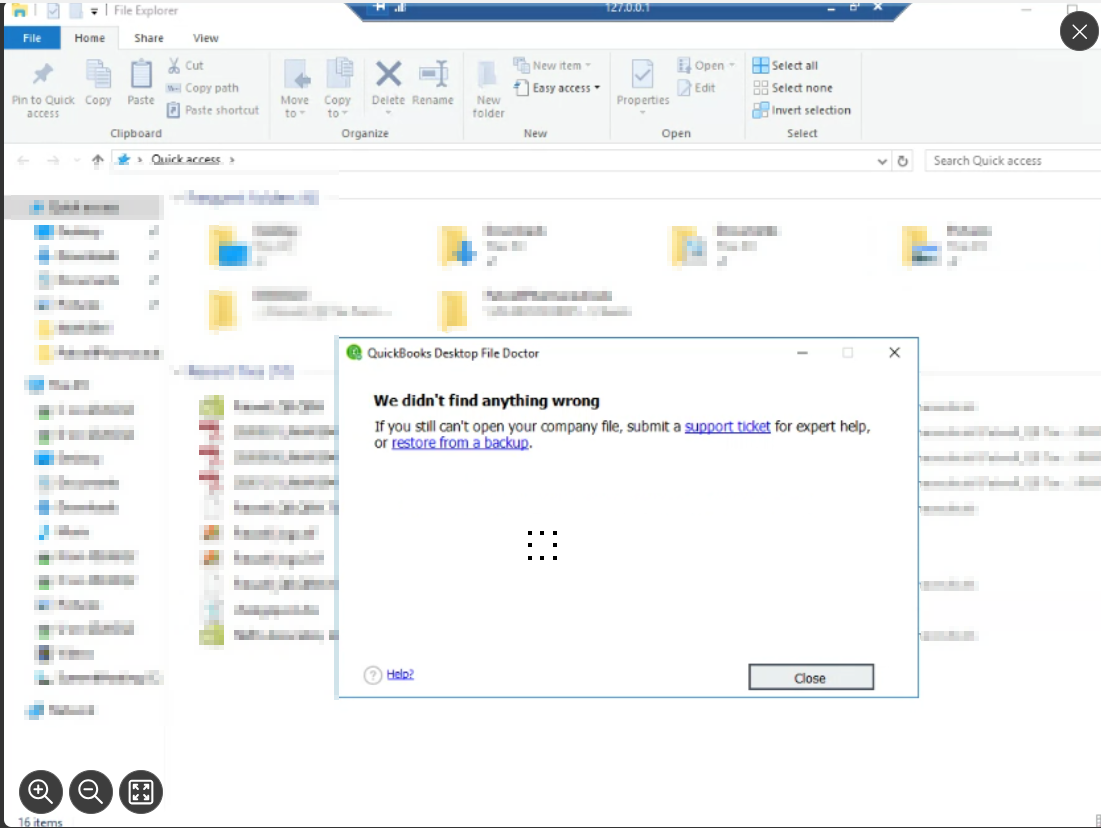
Task: Refresh the Quick access view
Action: (902, 161)
